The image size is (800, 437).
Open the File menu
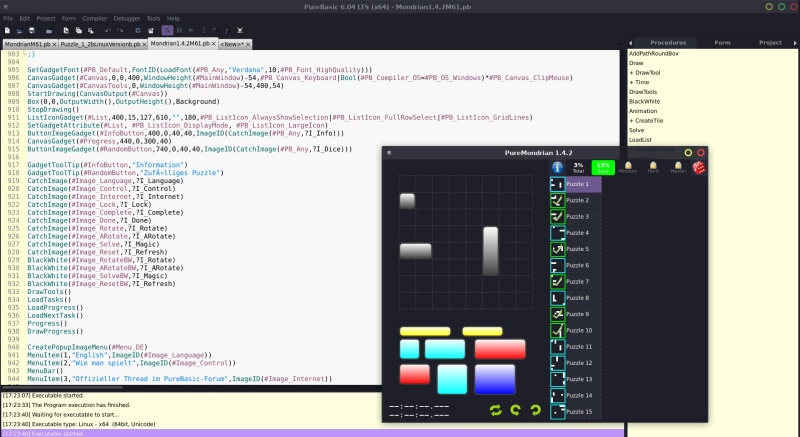pyautogui.click(x=8, y=18)
